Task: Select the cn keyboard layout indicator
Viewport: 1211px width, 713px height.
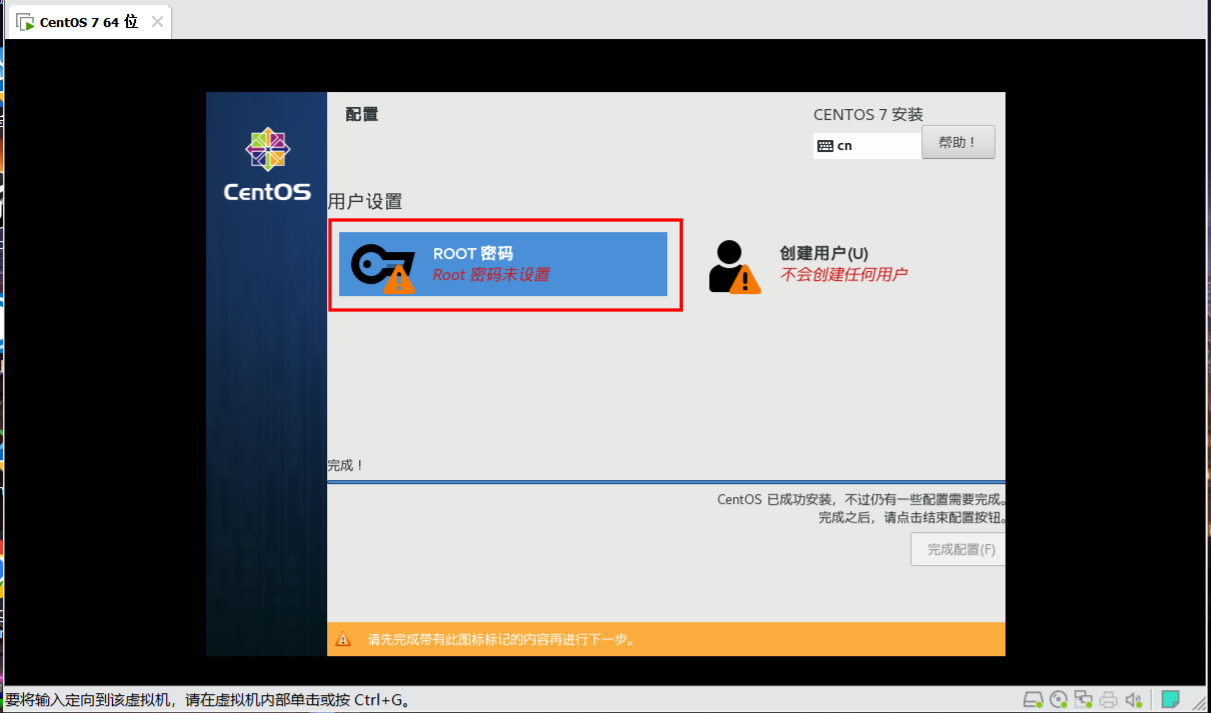Action: [845, 146]
